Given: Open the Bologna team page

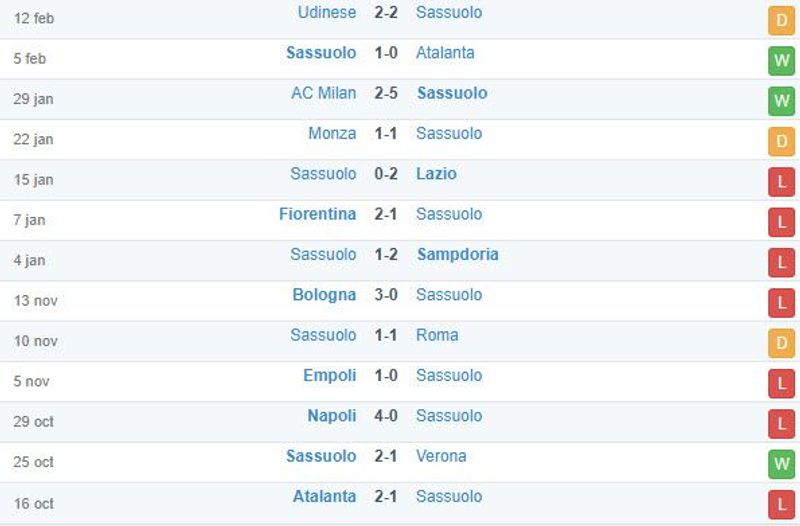Looking at the screenshot, I should coord(324,295).
